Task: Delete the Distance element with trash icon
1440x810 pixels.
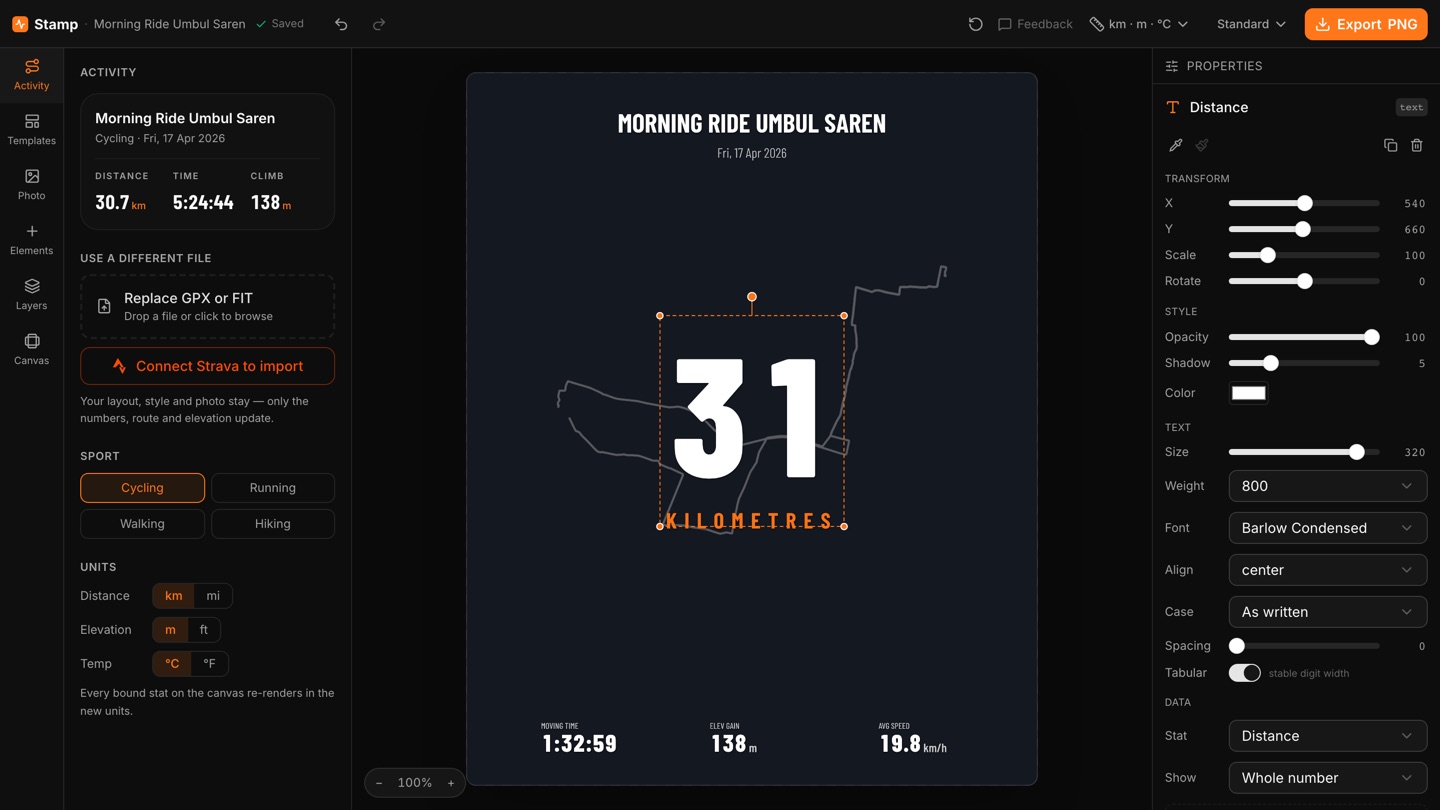Action: [1417, 146]
